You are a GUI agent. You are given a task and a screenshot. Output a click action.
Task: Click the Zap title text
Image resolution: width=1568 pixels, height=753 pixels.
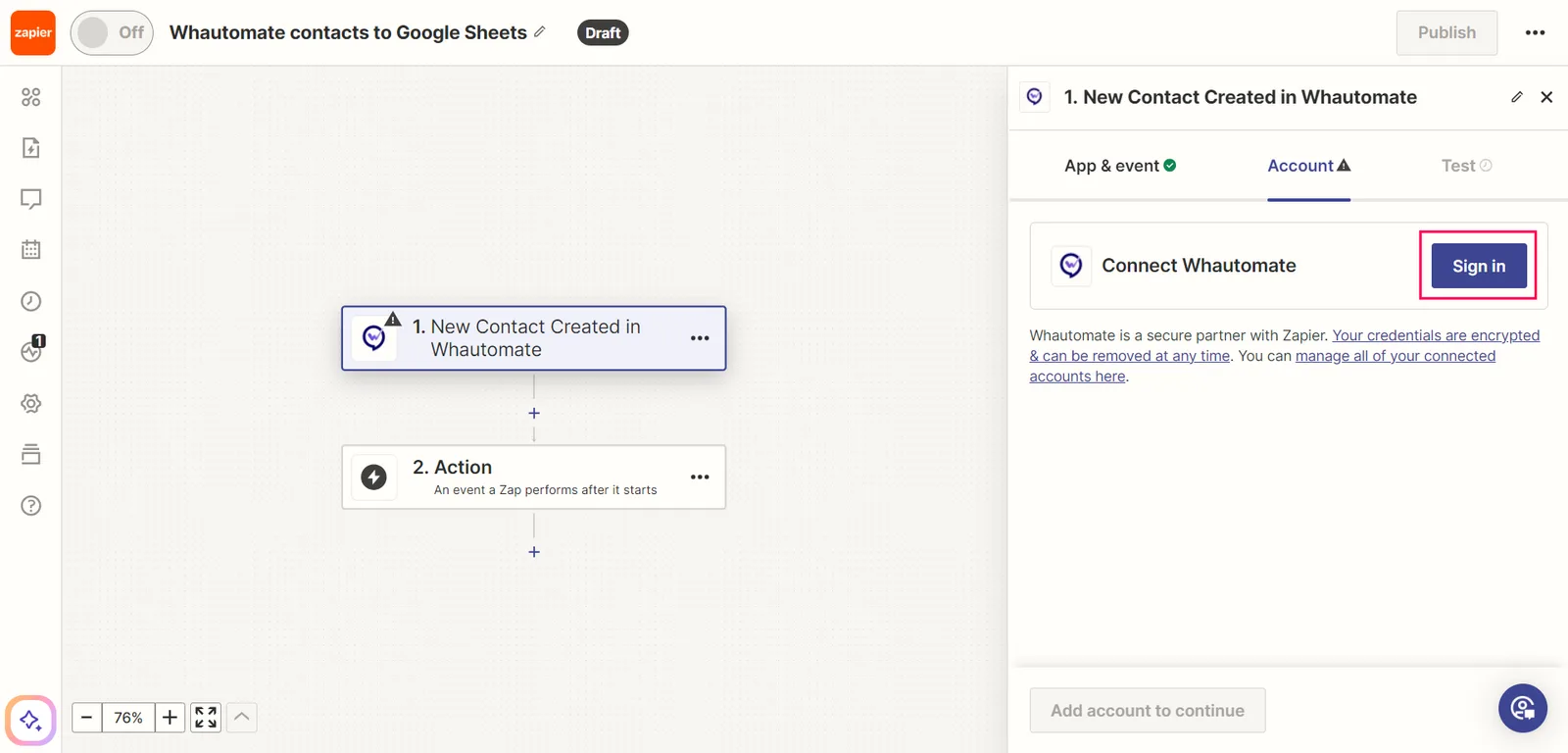[x=348, y=32]
